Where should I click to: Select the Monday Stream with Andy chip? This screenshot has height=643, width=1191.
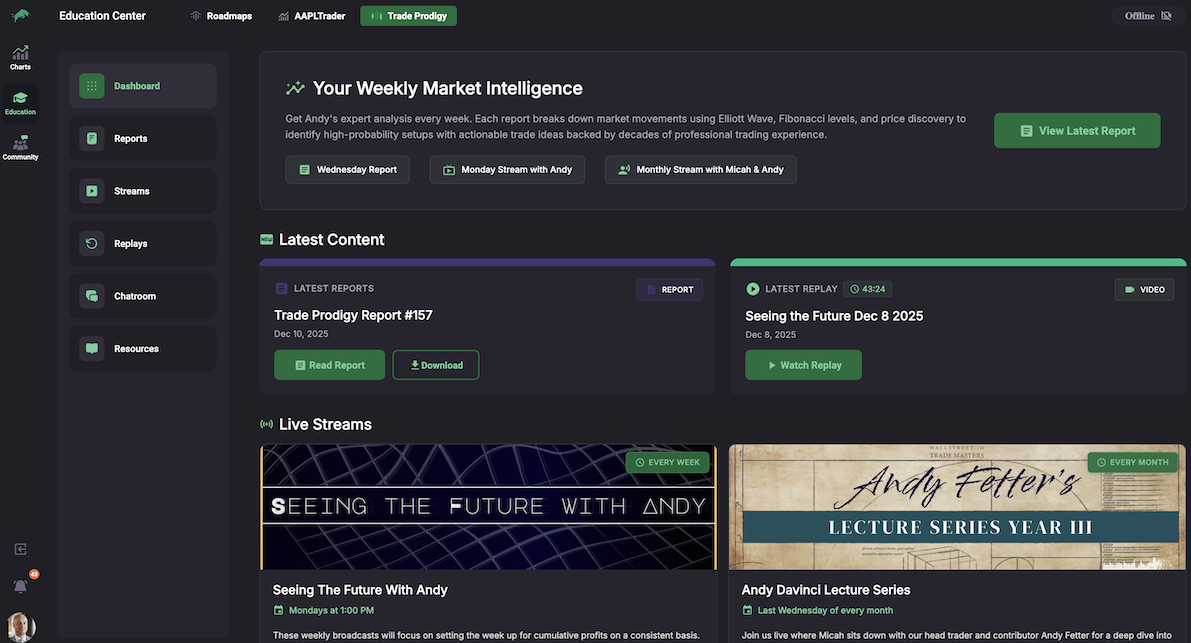507,170
